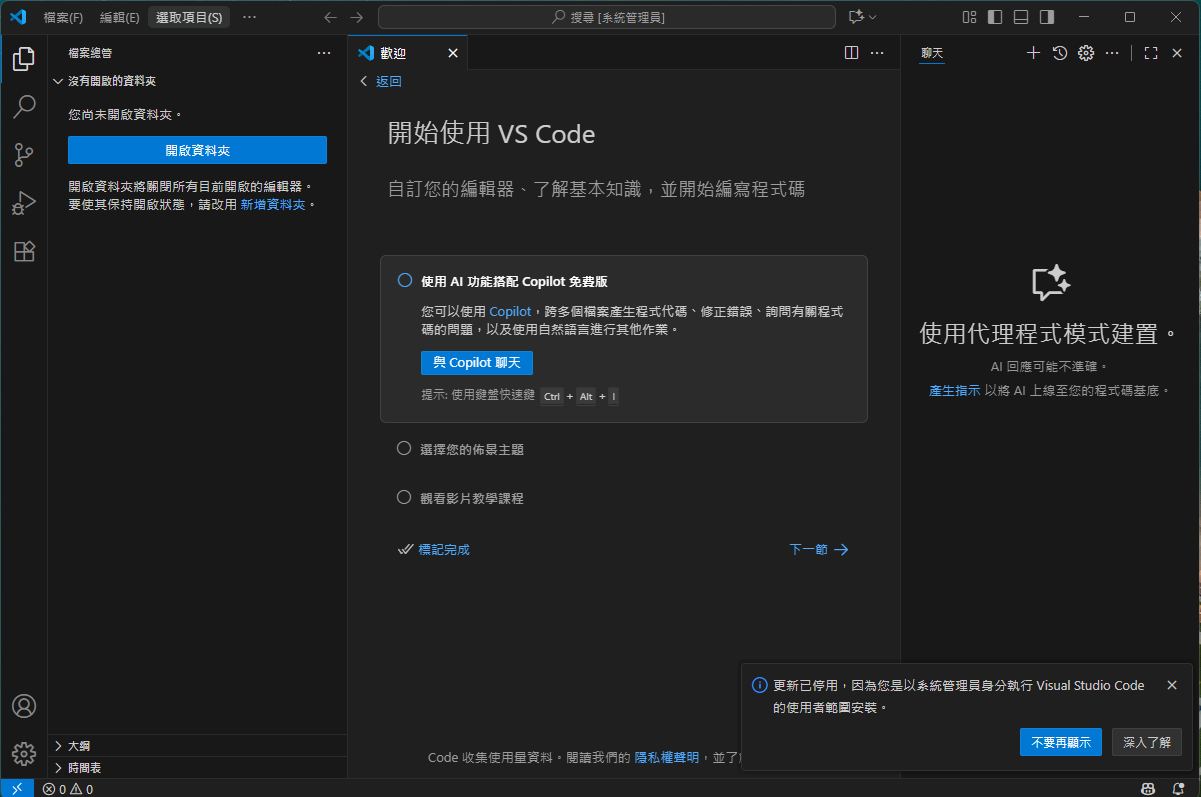Screen dimensions: 1201x797
Task: Open the Source Control view
Action: tap(24, 155)
